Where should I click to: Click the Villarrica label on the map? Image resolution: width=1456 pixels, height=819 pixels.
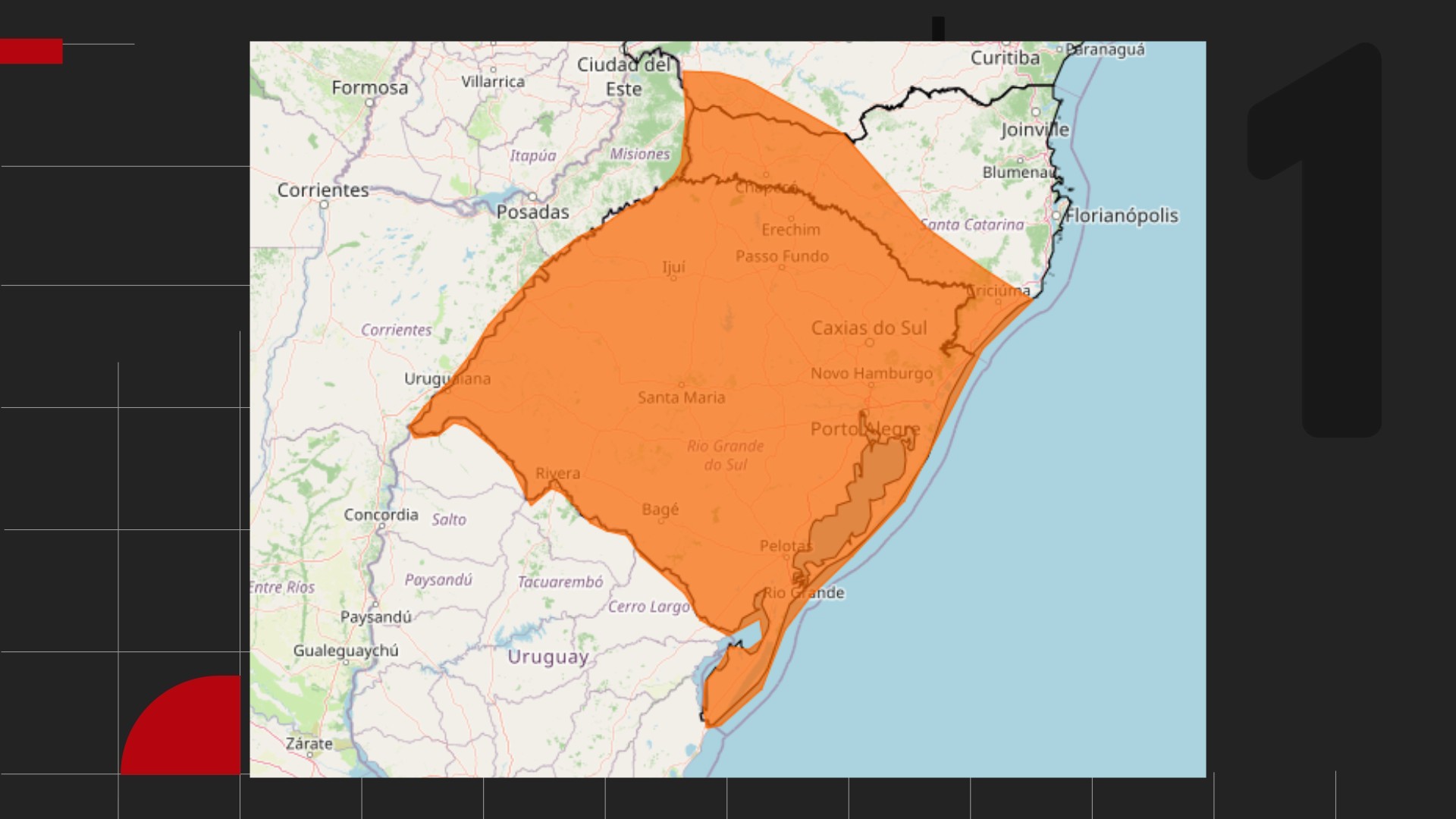tap(493, 82)
